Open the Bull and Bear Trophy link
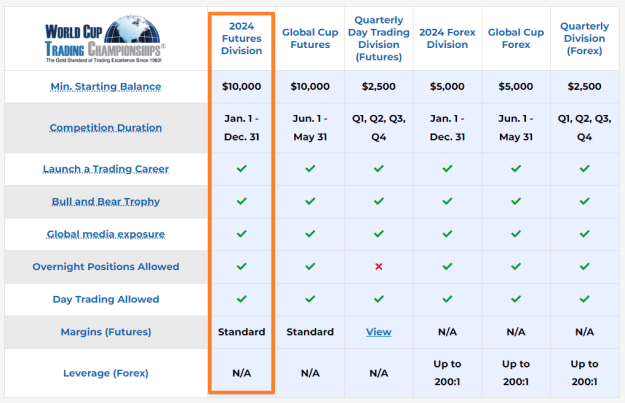This screenshot has width=625, height=403. pyautogui.click(x=106, y=202)
